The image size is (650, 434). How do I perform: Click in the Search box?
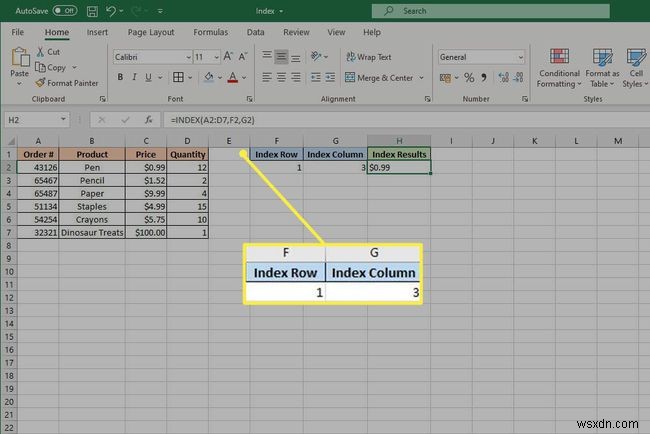(x=490, y=11)
